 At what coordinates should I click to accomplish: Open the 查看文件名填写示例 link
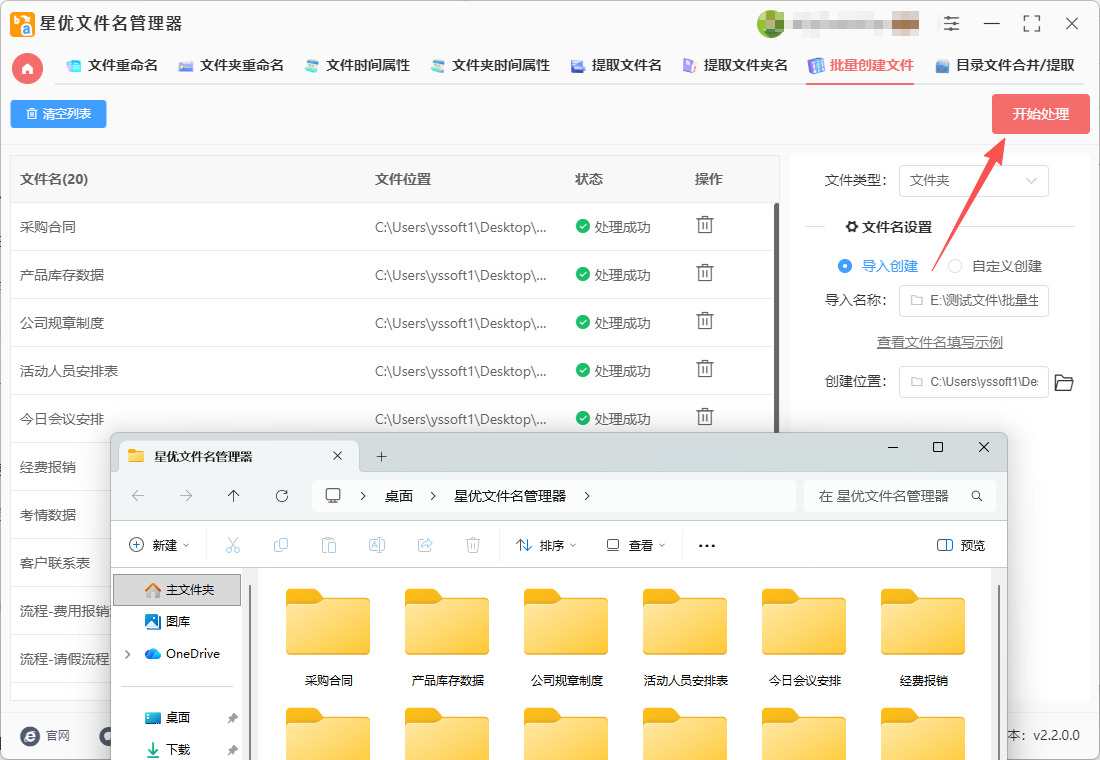point(939,342)
